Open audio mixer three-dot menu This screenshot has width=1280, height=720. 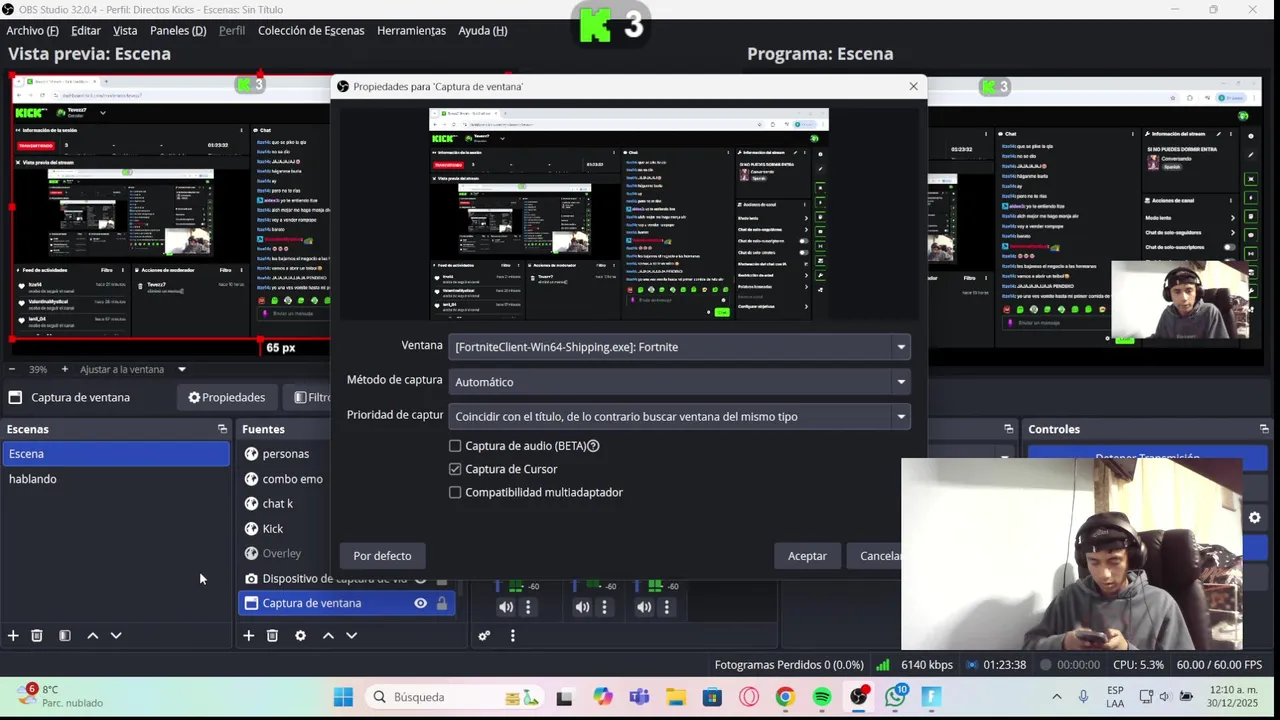pos(512,635)
